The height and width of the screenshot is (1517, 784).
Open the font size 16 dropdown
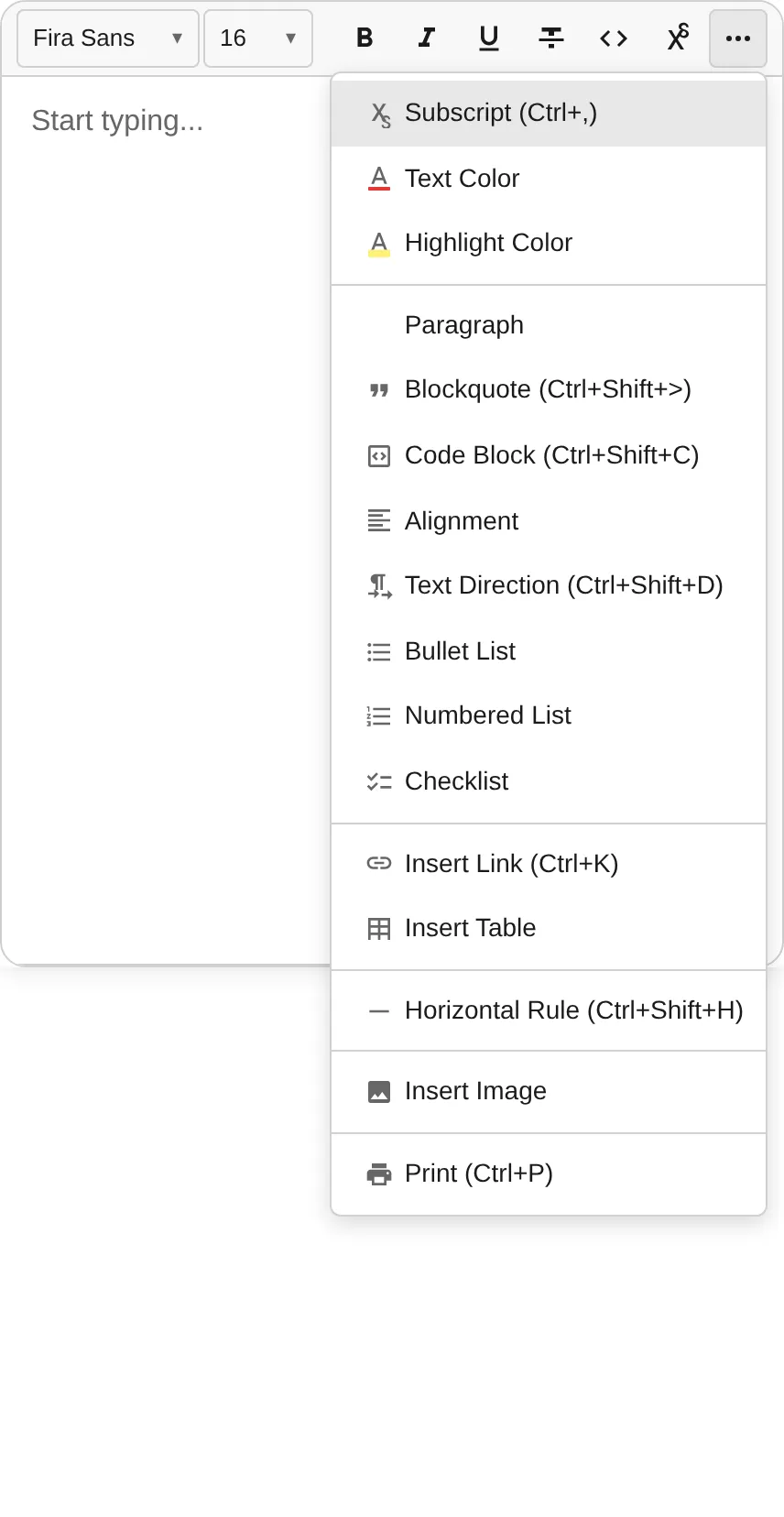tap(258, 38)
